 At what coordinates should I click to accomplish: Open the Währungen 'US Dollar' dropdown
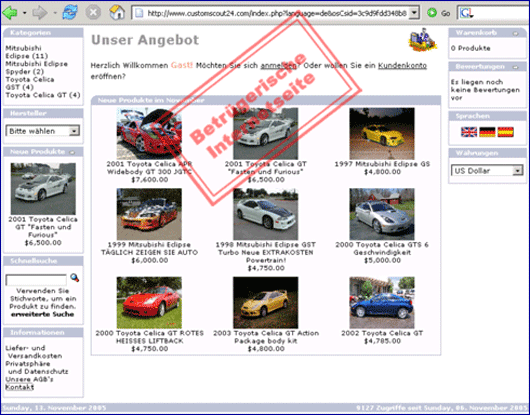coord(487,170)
